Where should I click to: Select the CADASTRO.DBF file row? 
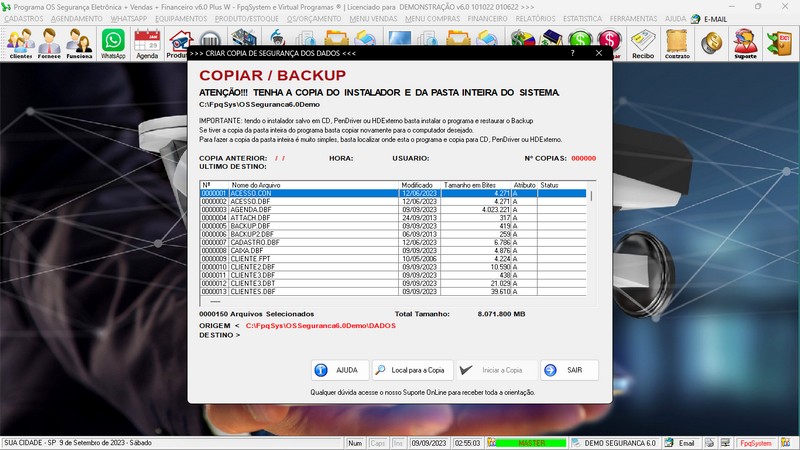tap(393, 242)
